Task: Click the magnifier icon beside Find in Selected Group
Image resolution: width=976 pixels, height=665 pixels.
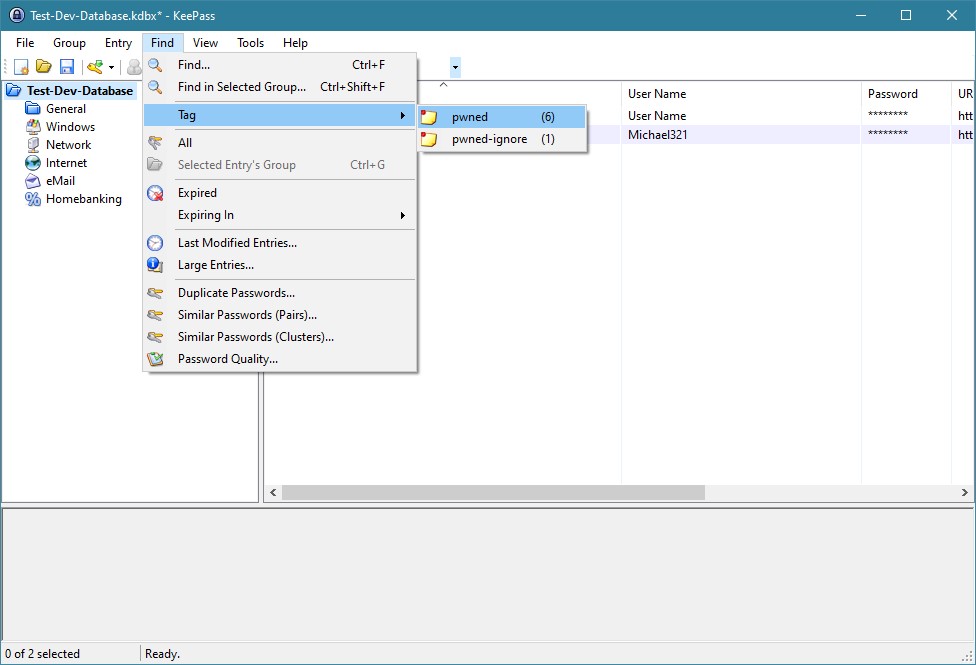Action: point(155,87)
